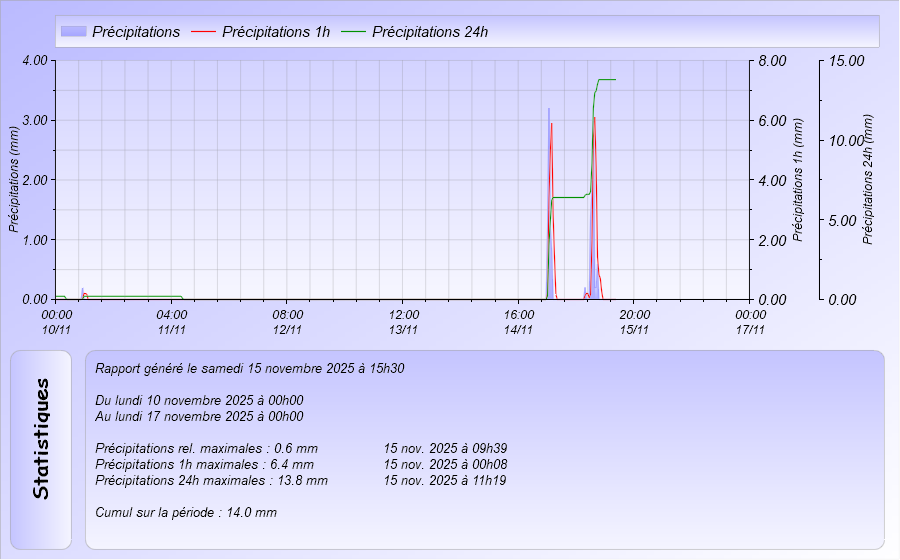The image size is (900, 560).
Task: Click 'Cumul sur la période : 14.0 mm'
Action: pyautogui.click(x=186, y=512)
